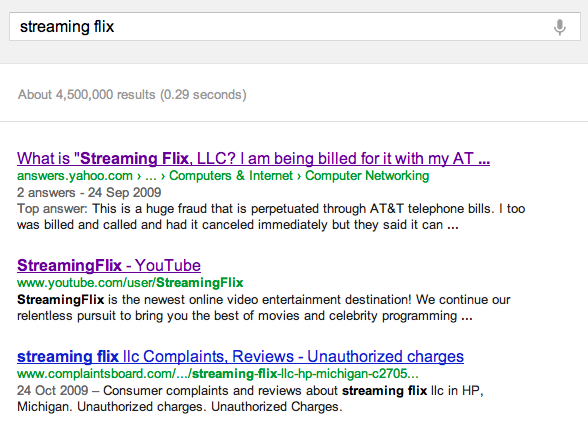Click '2 answers - 24 Sep 2009' line
The width and height of the screenshot is (588, 433).
pyautogui.click(x=89, y=192)
